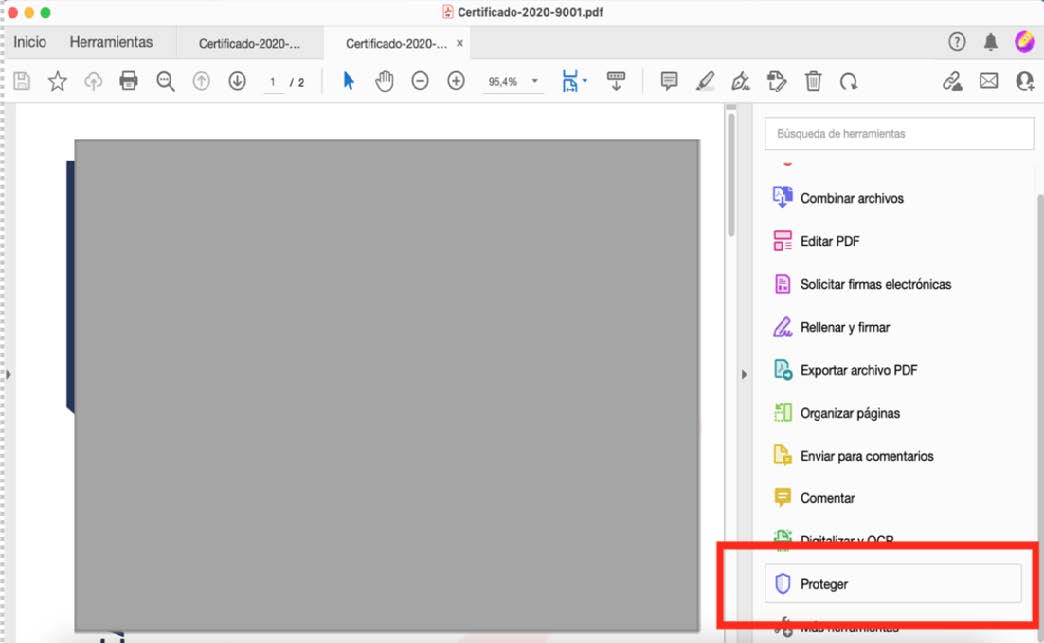1044x643 pixels.
Task: Select the Hand tool
Action: pyautogui.click(x=384, y=81)
